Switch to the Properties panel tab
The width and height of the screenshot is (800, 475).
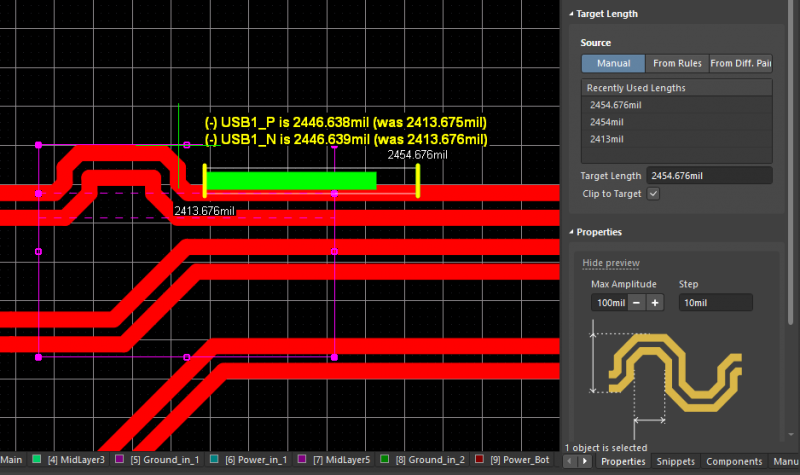pyautogui.click(x=623, y=461)
